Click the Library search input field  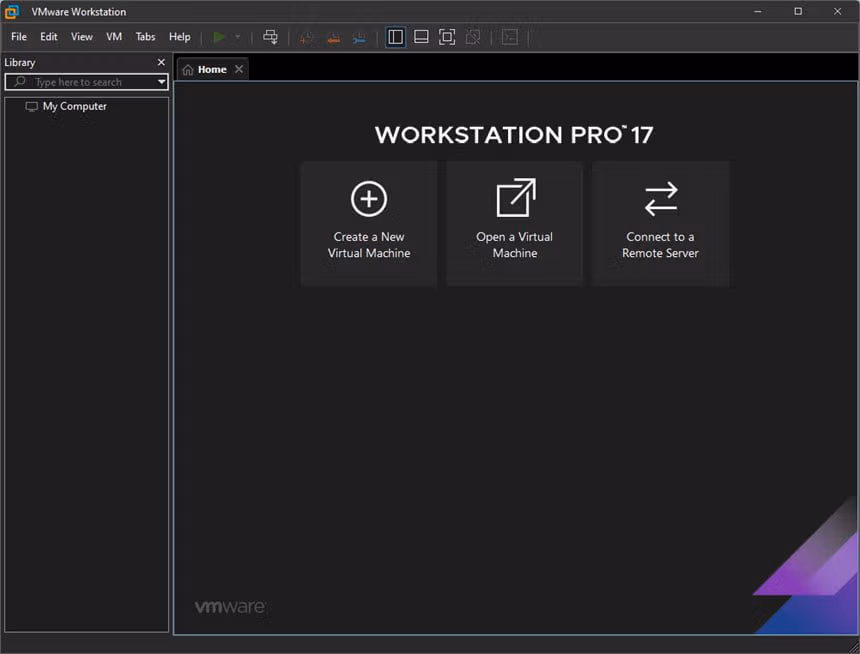(x=86, y=82)
